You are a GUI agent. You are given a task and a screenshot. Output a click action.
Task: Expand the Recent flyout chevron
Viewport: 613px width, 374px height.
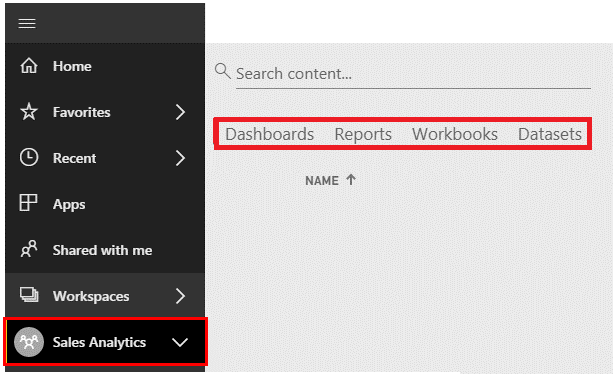tap(180, 158)
